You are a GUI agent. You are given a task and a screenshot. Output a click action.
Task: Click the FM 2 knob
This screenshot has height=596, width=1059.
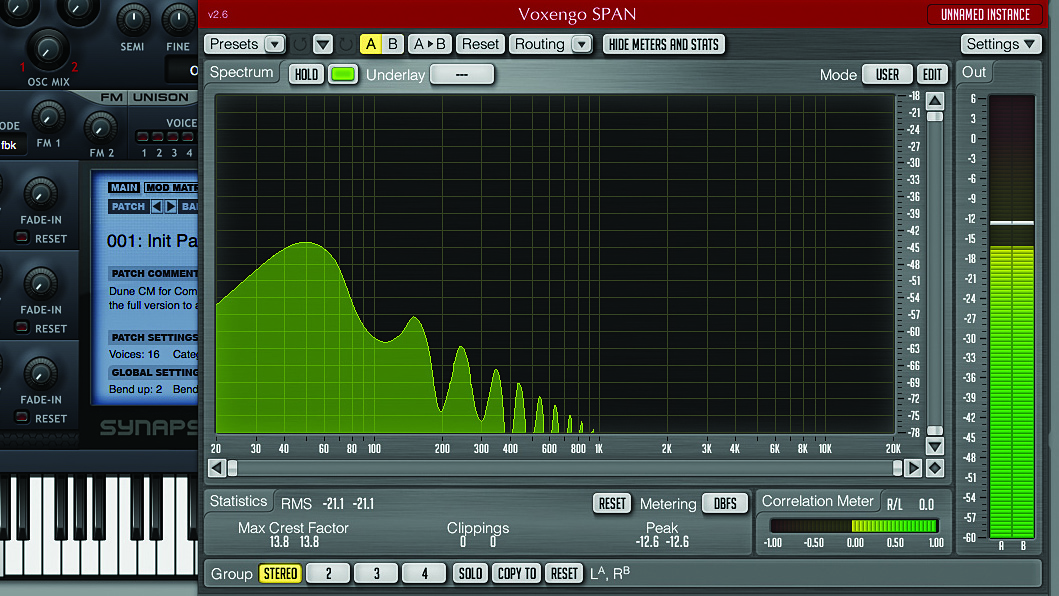101,127
